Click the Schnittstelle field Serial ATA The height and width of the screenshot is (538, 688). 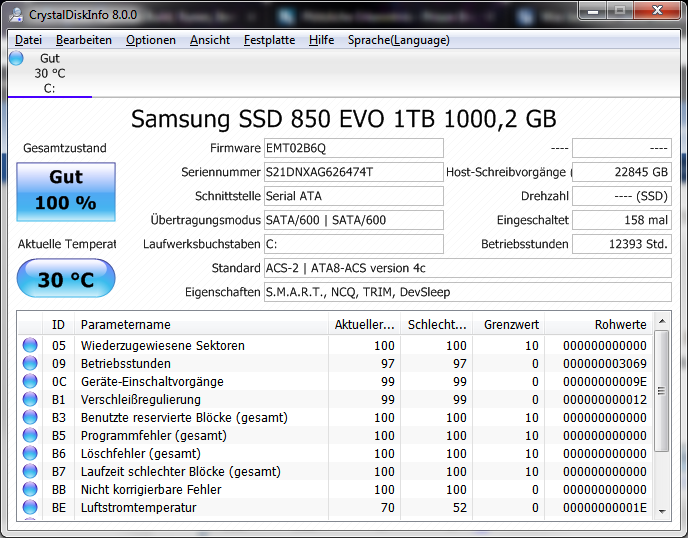(x=354, y=196)
